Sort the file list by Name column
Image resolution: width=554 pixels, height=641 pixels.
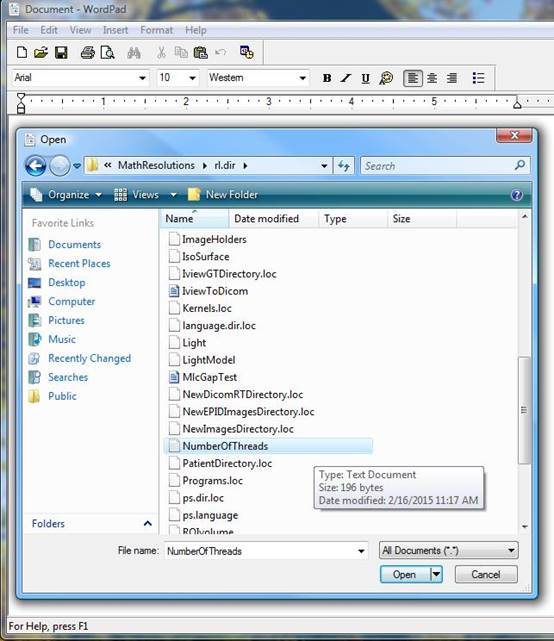coord(194,219)
